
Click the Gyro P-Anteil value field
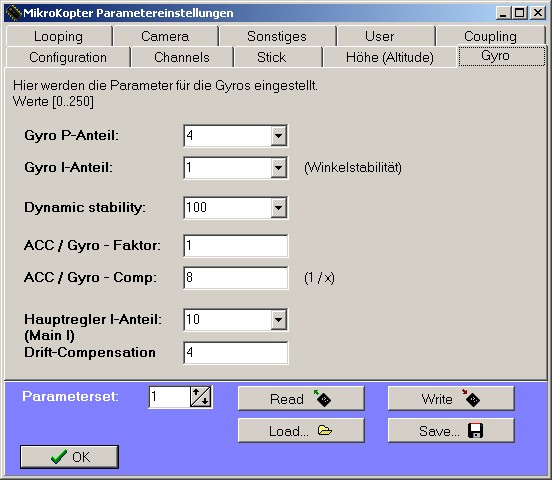(x=227, y=136)
